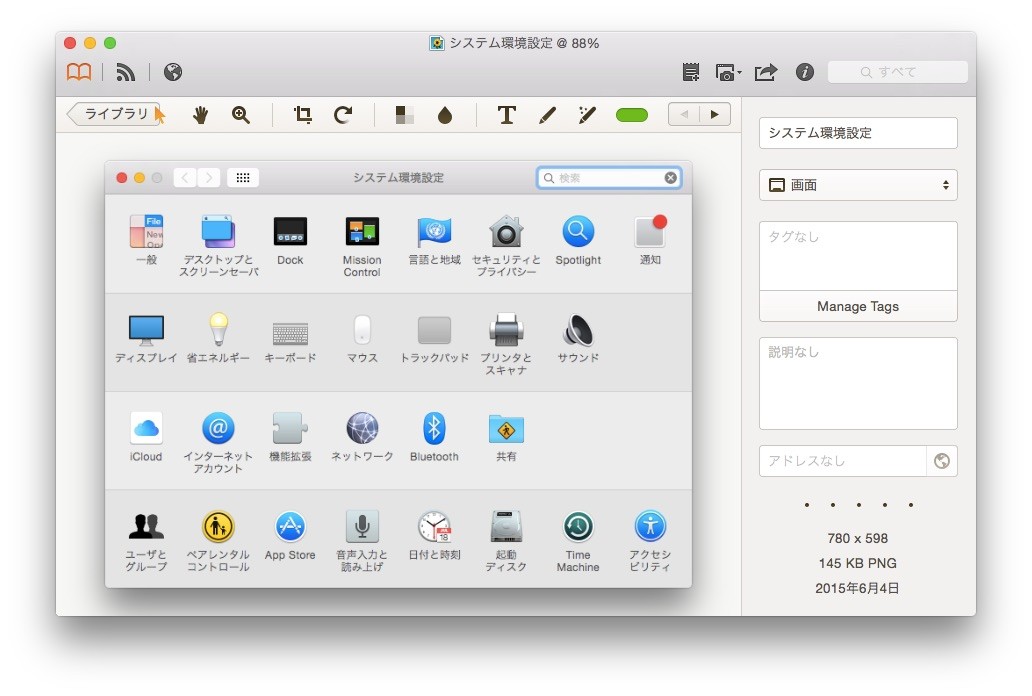The image size is (1032, 696).
Task: Click the Mission Control icon
Action: coord(362,232)
